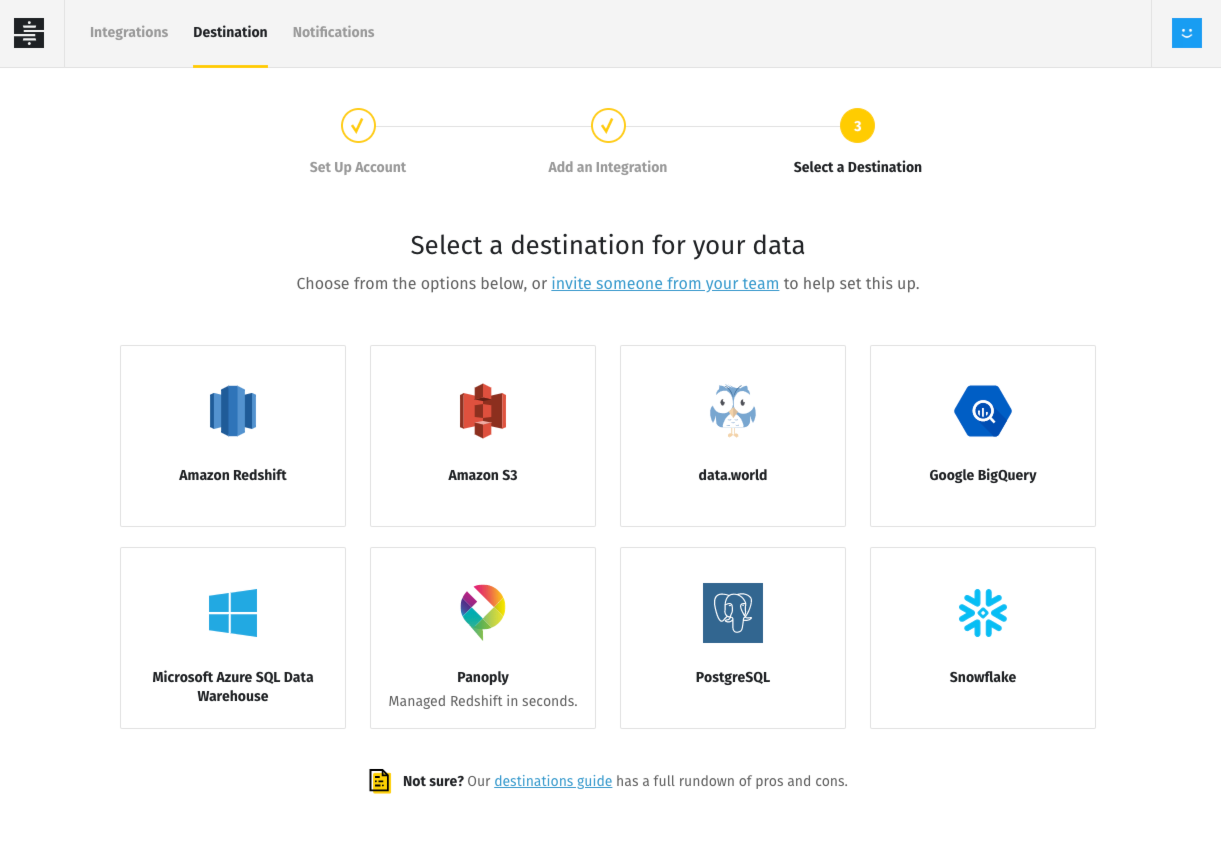
Task: Select Microsoft Azure SQL Data Warehouse label
Action: click(x=233, y=686)
